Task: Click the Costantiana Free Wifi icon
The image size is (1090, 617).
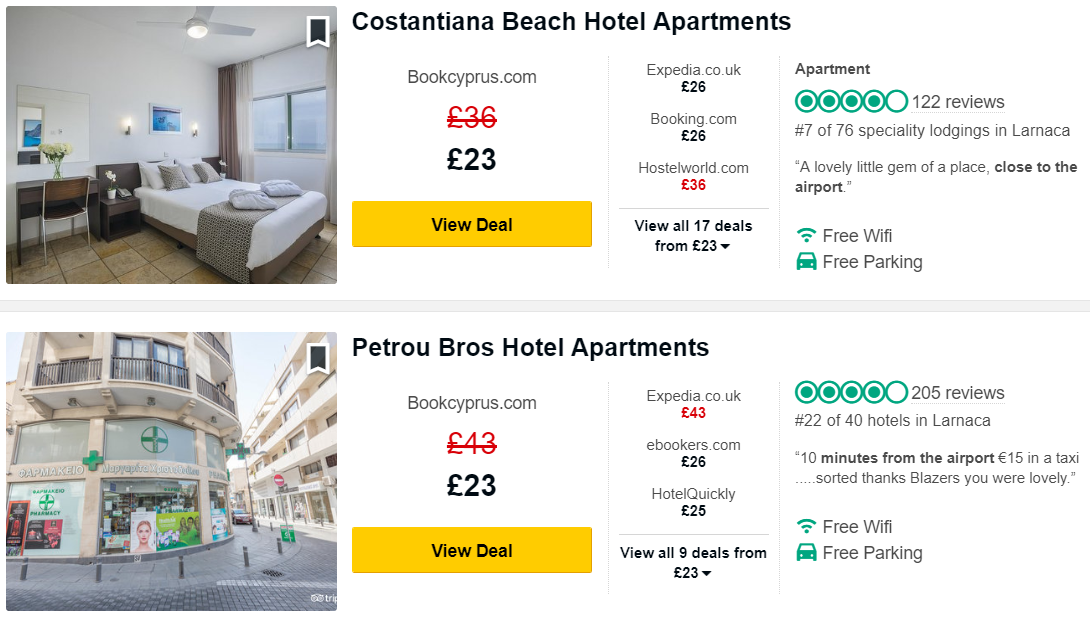Action: [806, 236]
